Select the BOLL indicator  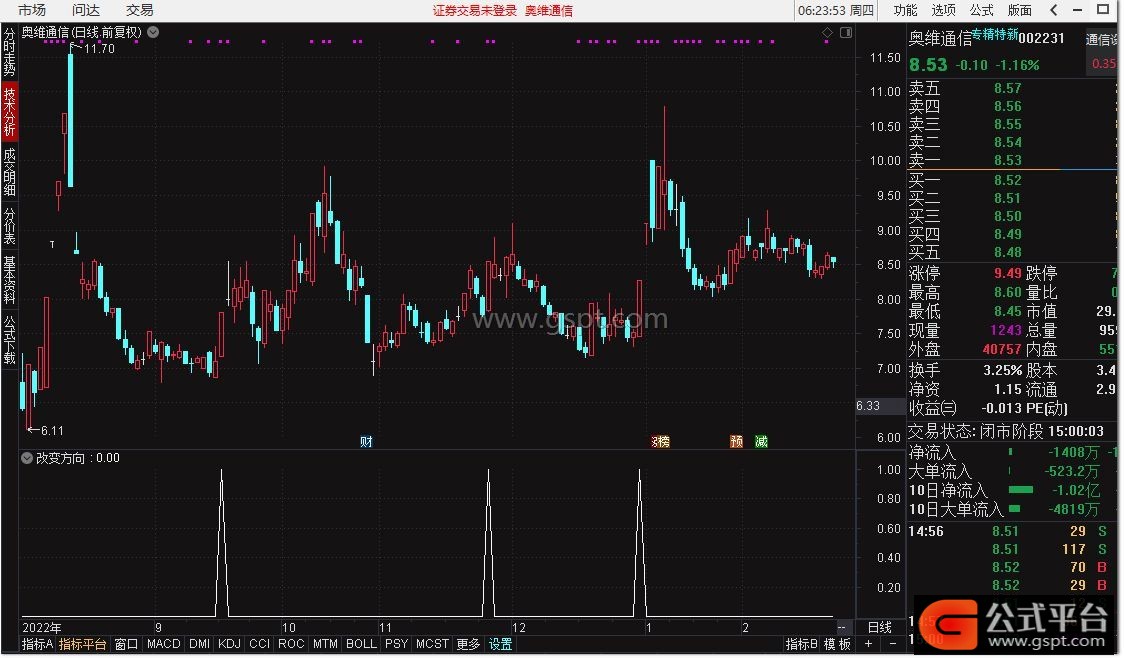pos(361,644)
